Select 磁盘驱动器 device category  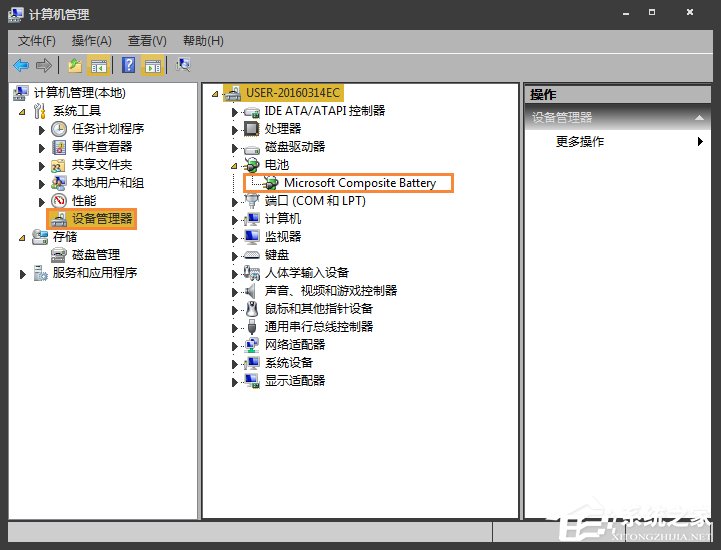295,147
